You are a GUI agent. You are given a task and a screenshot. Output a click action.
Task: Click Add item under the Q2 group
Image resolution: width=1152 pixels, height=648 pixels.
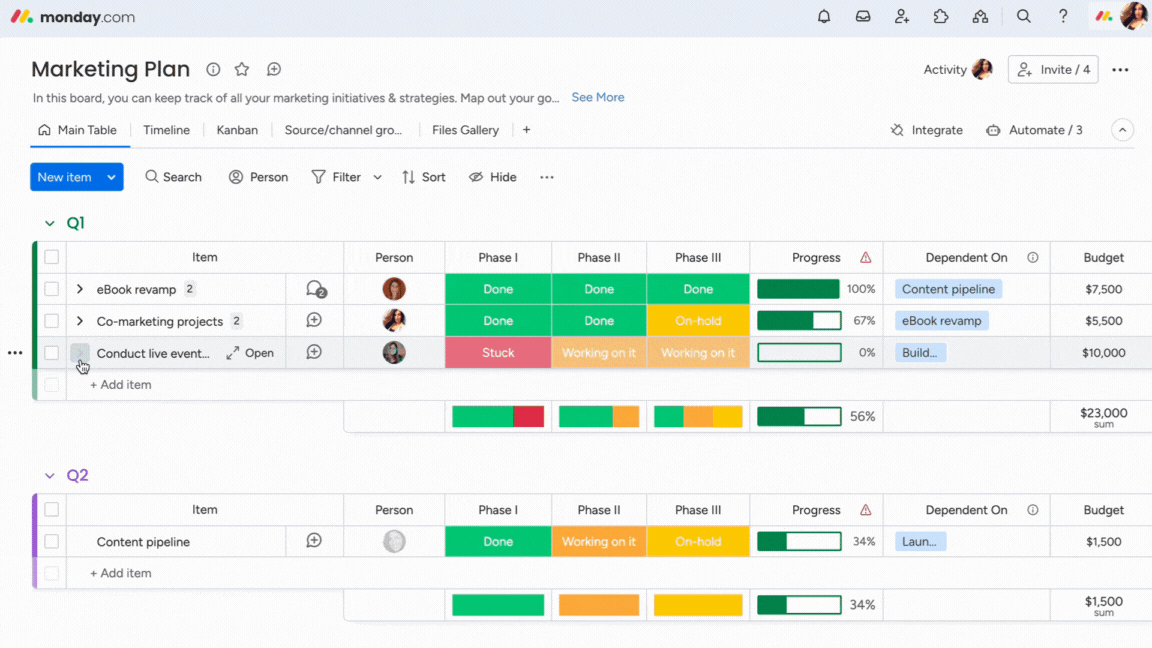(x=121, y=574)
